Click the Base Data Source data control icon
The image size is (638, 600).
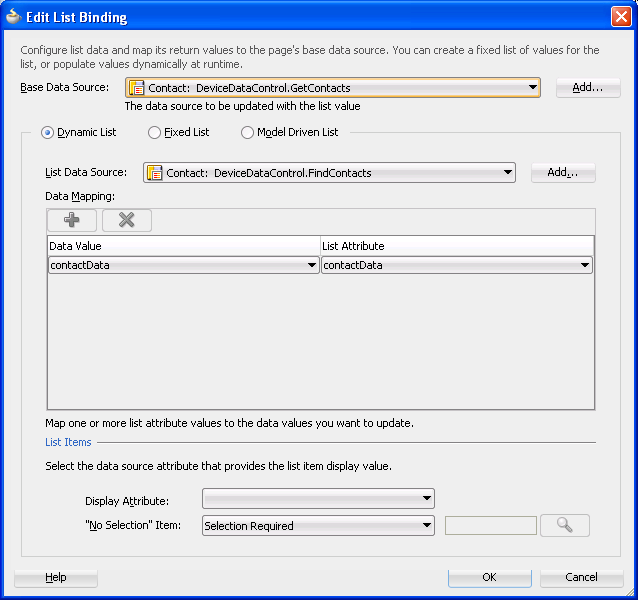136,88
